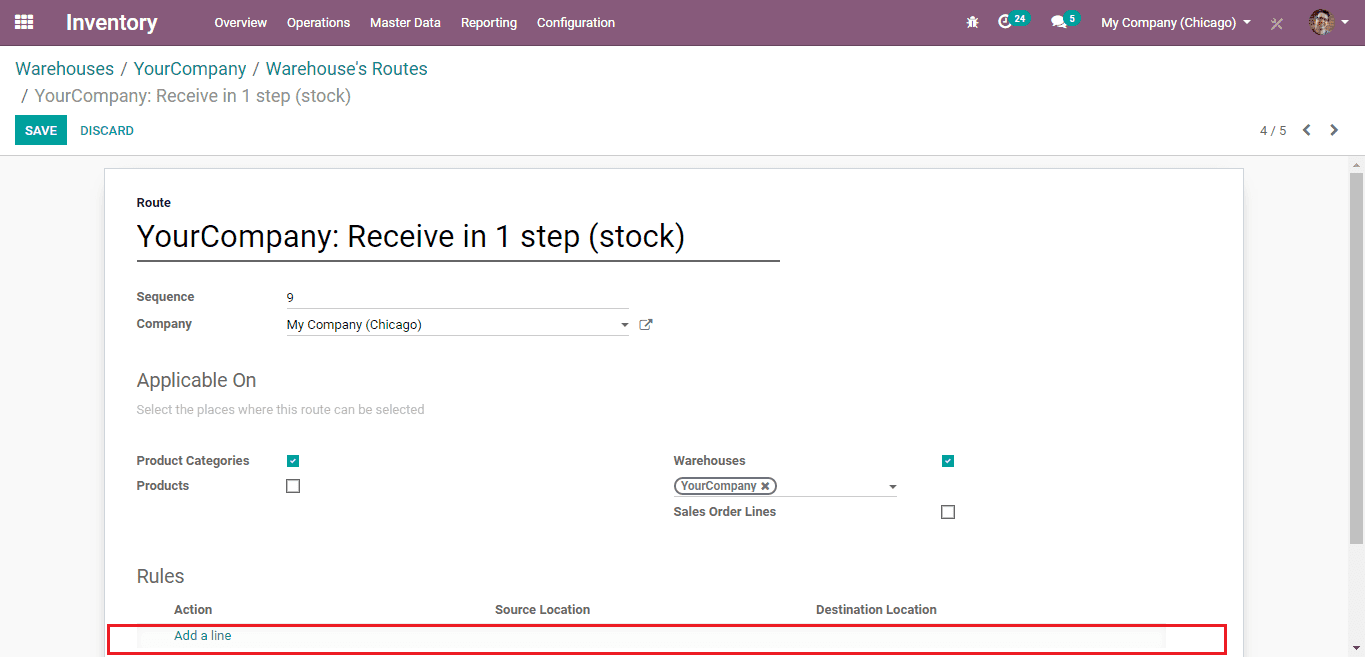Image resolution: width=1365 pixels, height=657 pixels.
Task: Click the vertical page scrollbar
Action: click(x=1356, y=359)
